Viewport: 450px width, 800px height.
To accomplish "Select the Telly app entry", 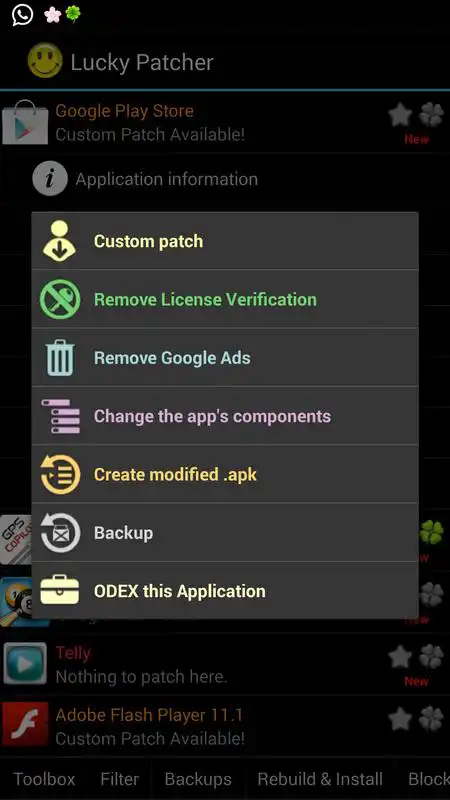I will tap(225, 664).
